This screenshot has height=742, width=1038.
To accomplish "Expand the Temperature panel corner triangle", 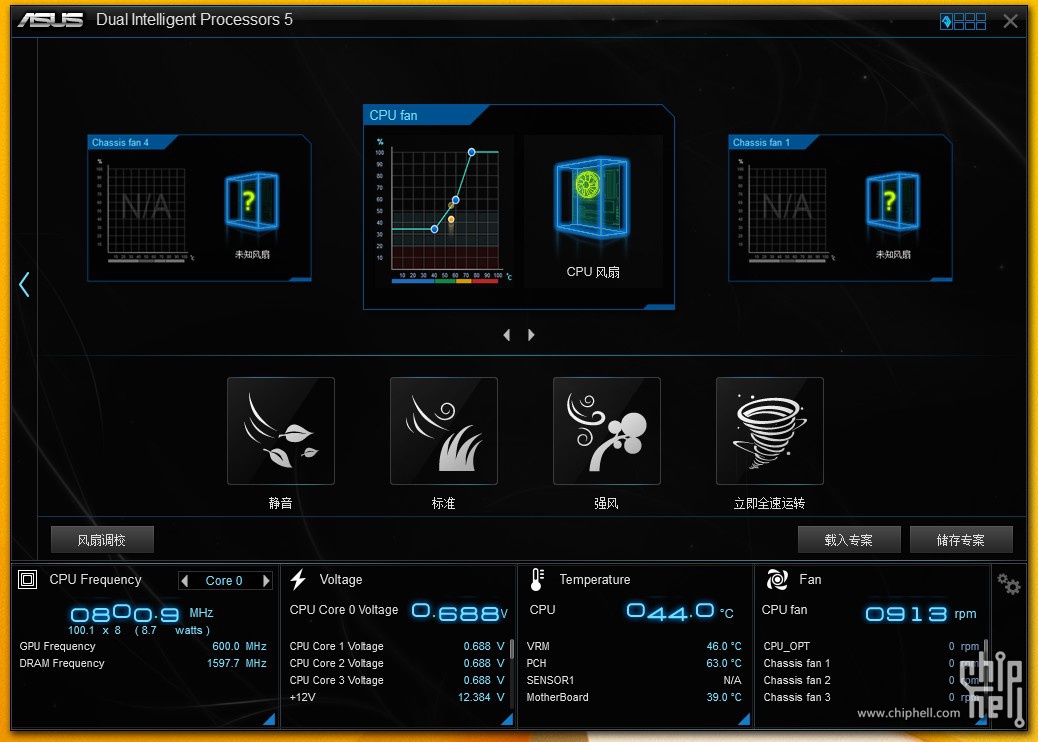I will [743, 719].
